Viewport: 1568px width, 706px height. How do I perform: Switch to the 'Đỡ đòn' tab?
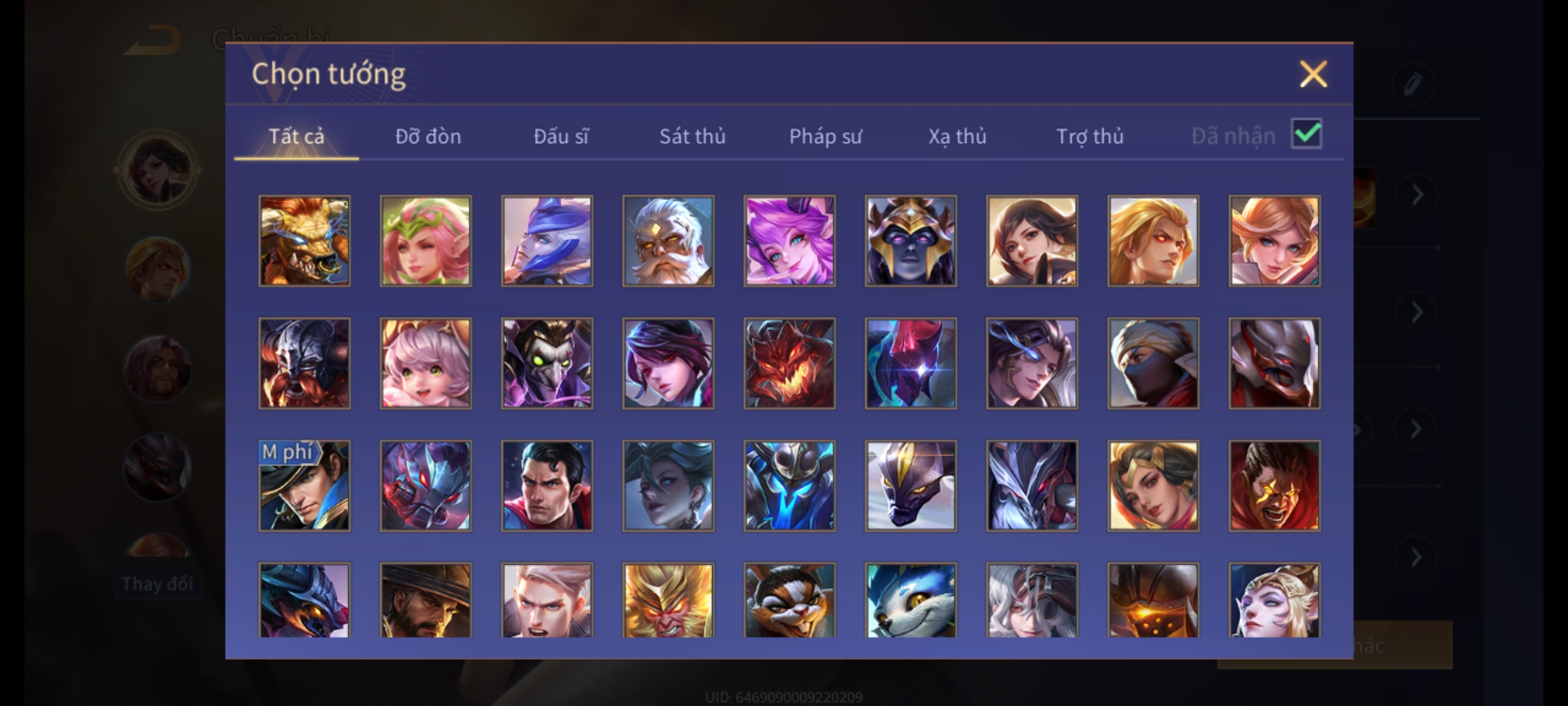[429, 136]
